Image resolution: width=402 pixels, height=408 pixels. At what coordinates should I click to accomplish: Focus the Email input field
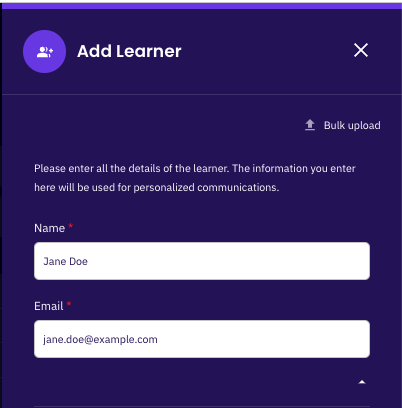(x=202, y=339)
